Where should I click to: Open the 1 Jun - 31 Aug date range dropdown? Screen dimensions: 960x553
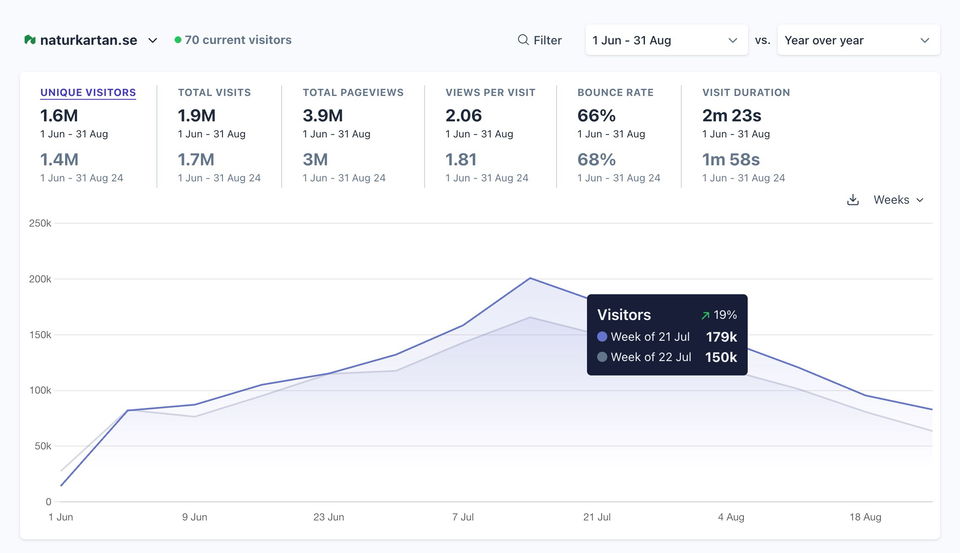[665, 40]
